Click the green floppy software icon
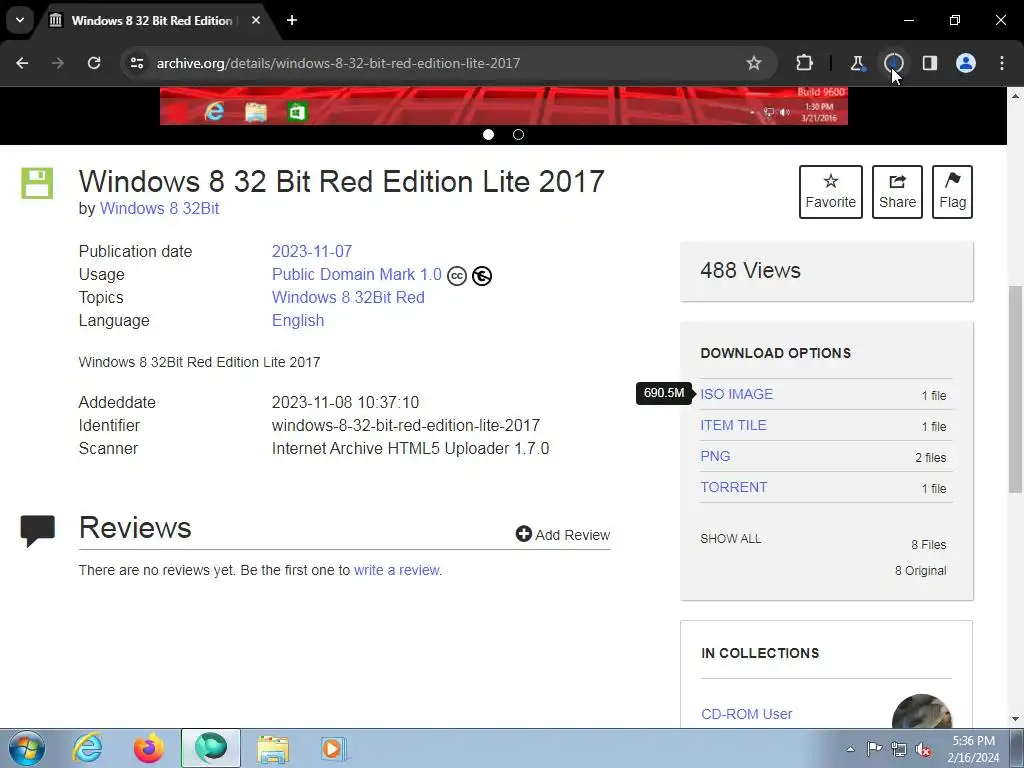 (37, 183)
